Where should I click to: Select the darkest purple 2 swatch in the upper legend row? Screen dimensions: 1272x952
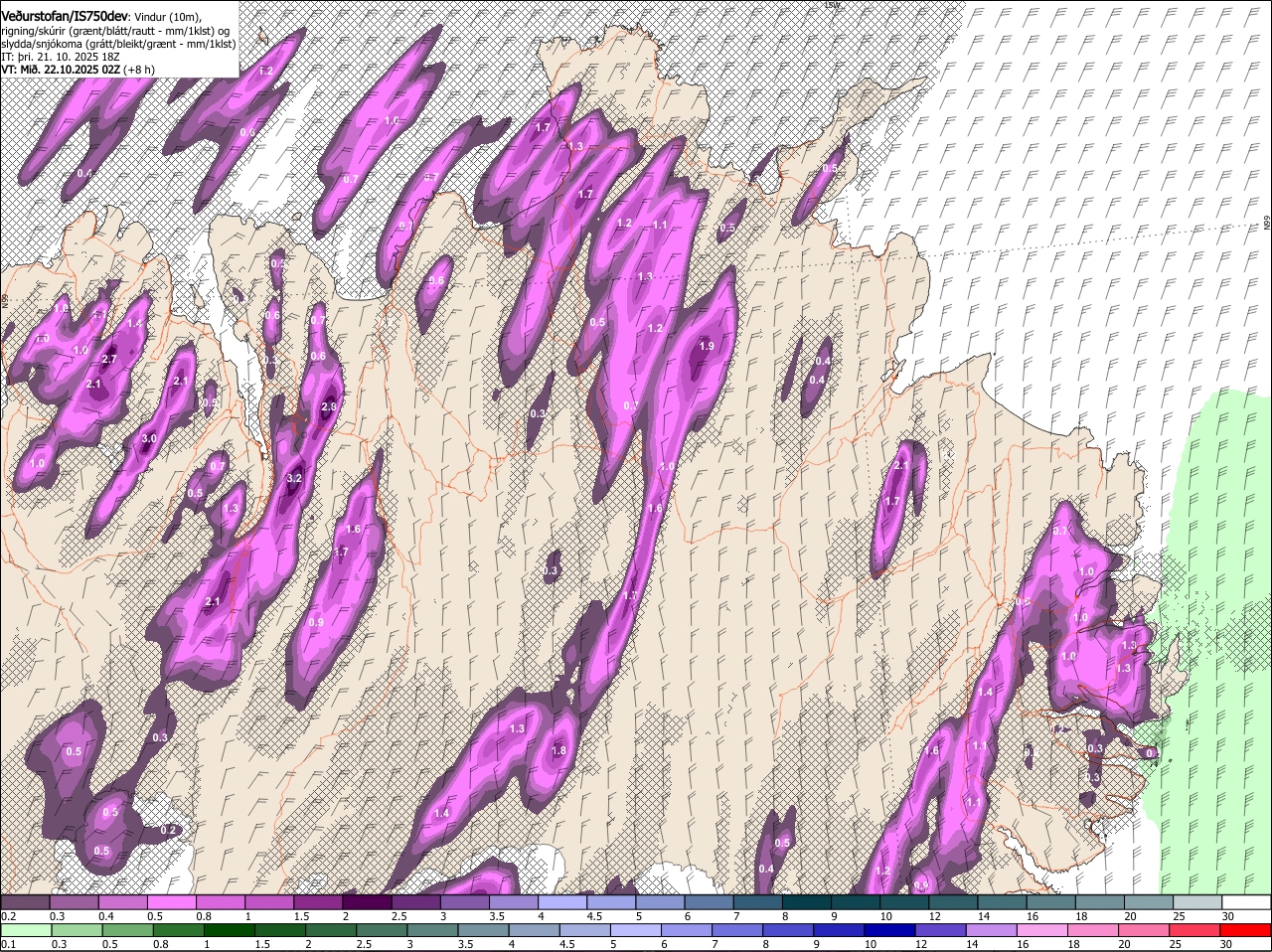367,902
